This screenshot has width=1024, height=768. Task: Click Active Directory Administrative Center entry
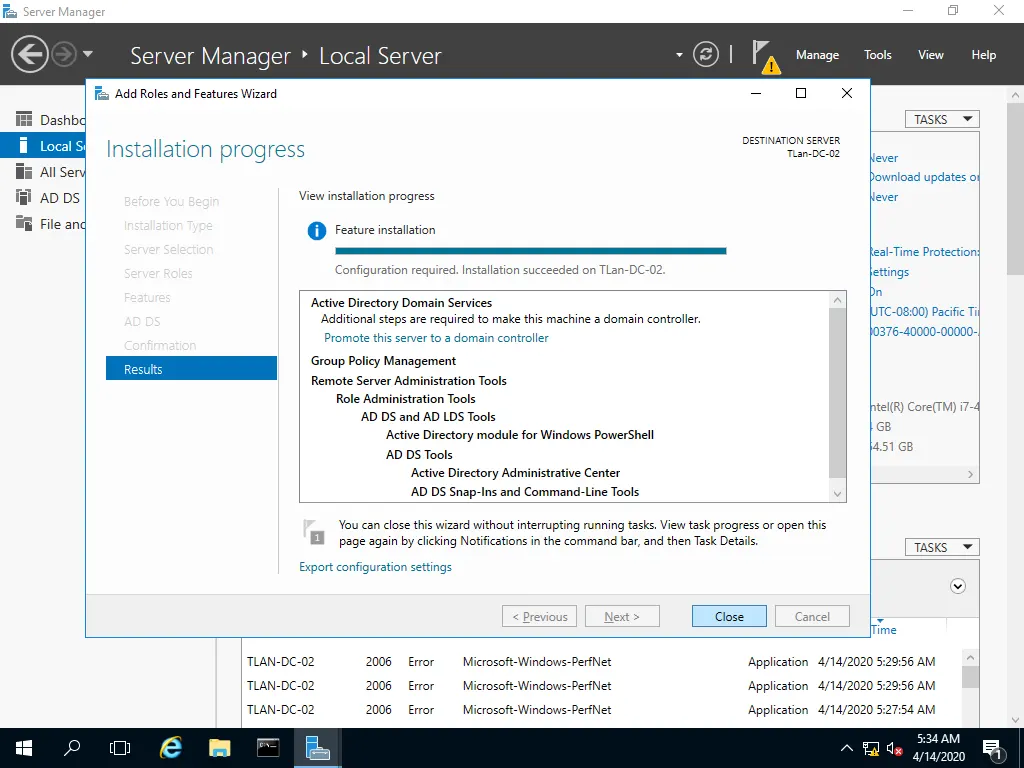coord(515,472)
